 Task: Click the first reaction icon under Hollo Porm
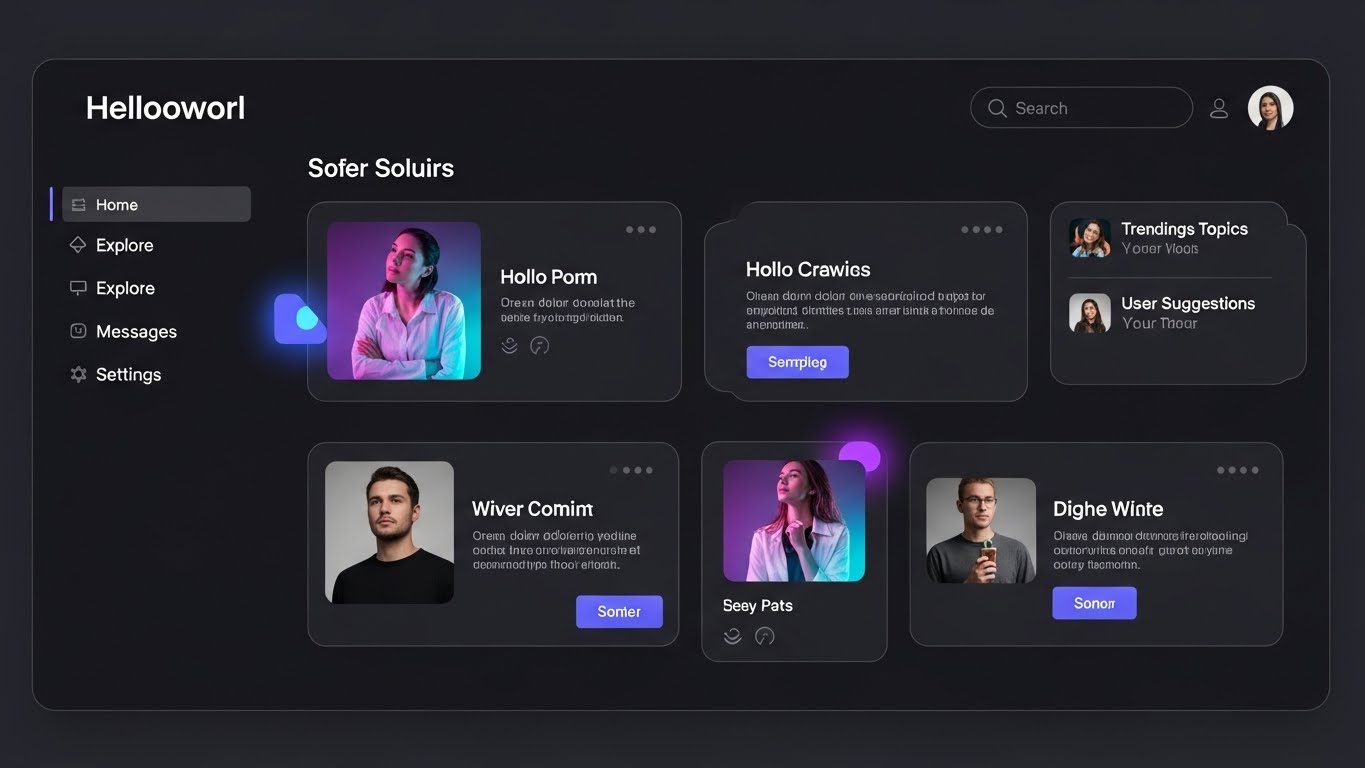(509, 346)
